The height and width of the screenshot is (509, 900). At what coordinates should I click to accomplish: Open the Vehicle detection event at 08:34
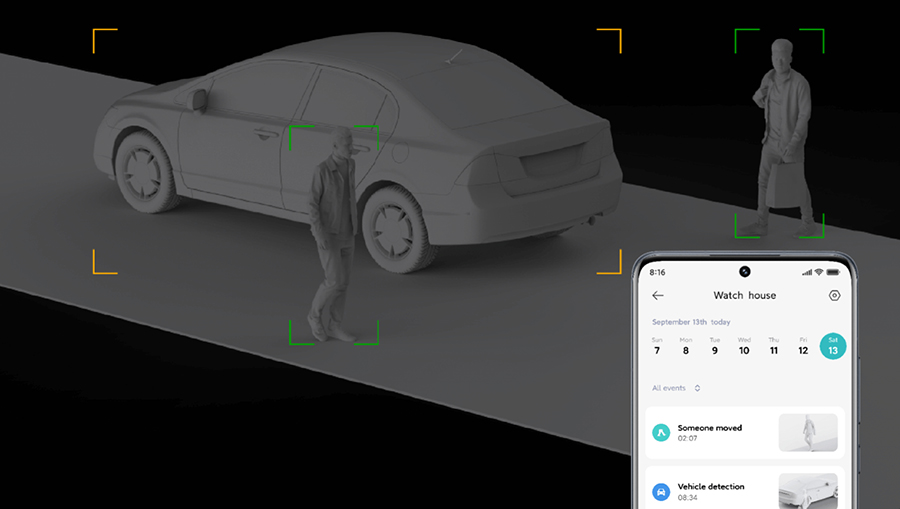711,491
